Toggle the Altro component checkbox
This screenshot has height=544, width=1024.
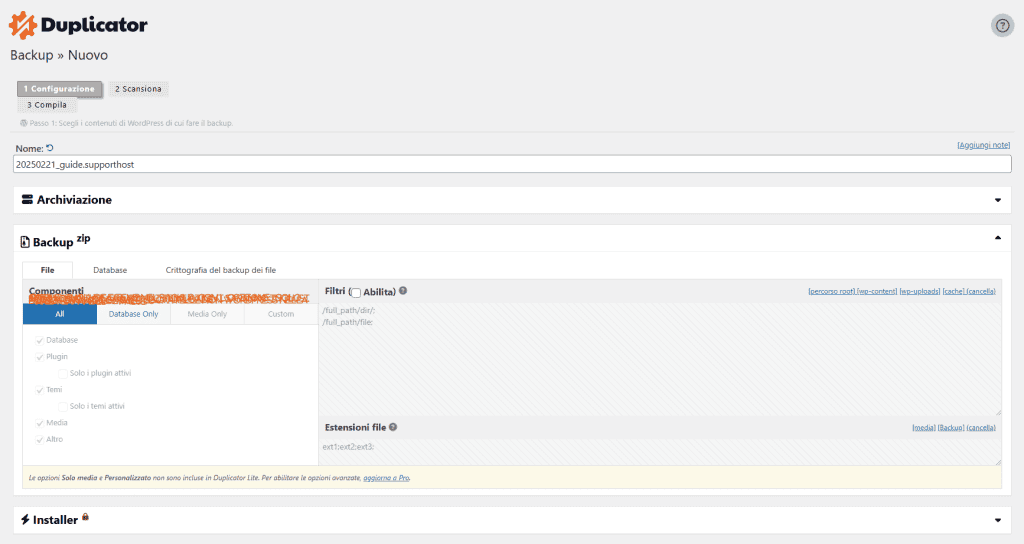pos(39,440)
